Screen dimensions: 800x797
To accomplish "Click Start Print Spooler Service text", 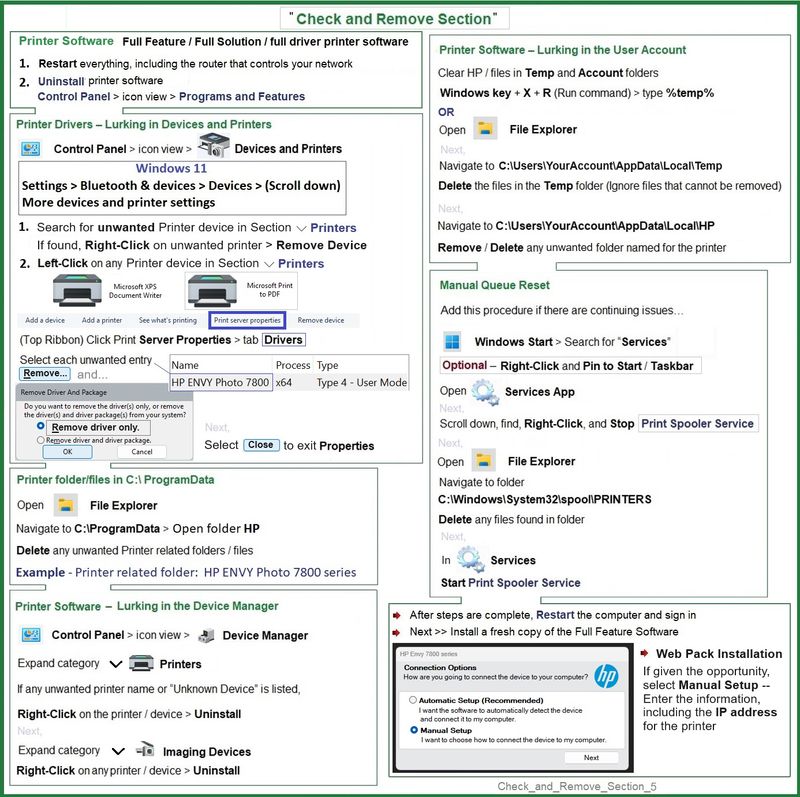I will coord(511,583).
